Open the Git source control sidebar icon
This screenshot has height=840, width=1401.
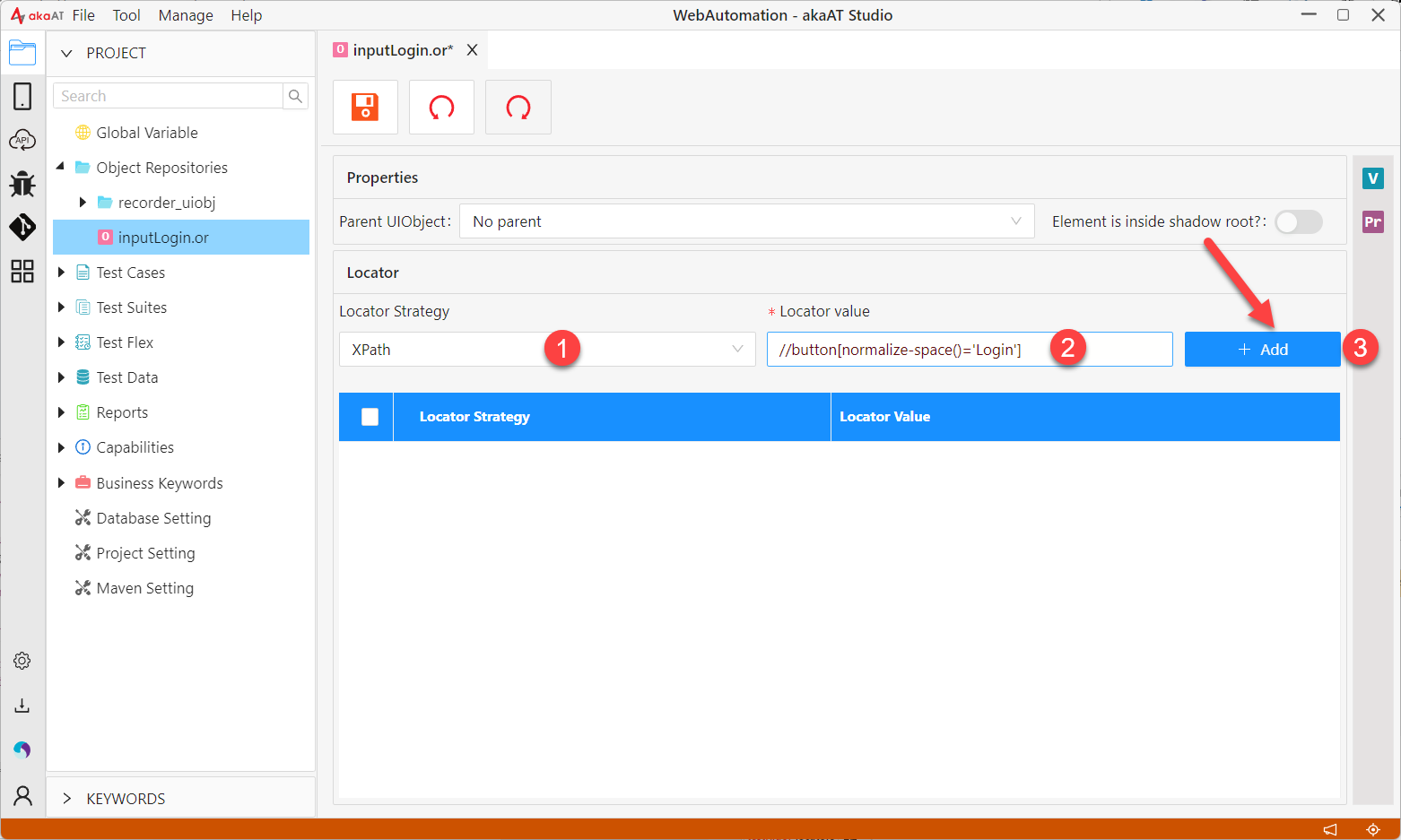tap(22, 227)
